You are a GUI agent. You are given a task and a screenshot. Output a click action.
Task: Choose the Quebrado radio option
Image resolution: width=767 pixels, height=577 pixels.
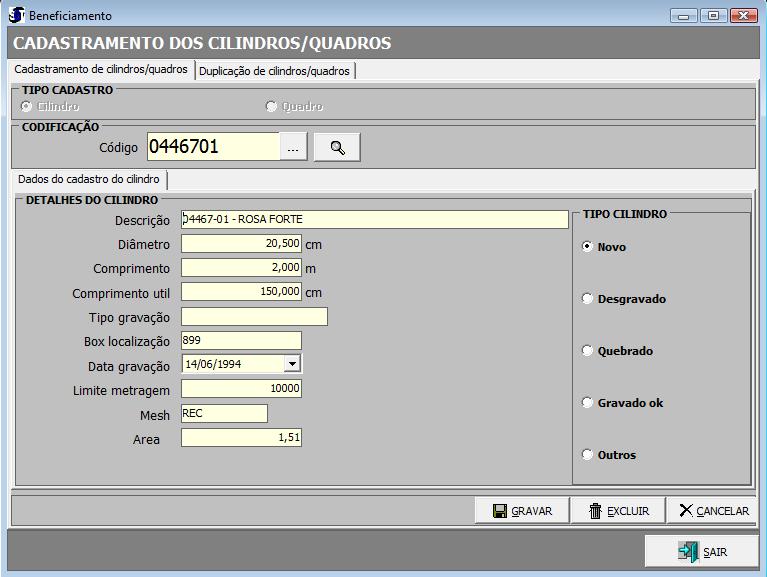(588, 351)
